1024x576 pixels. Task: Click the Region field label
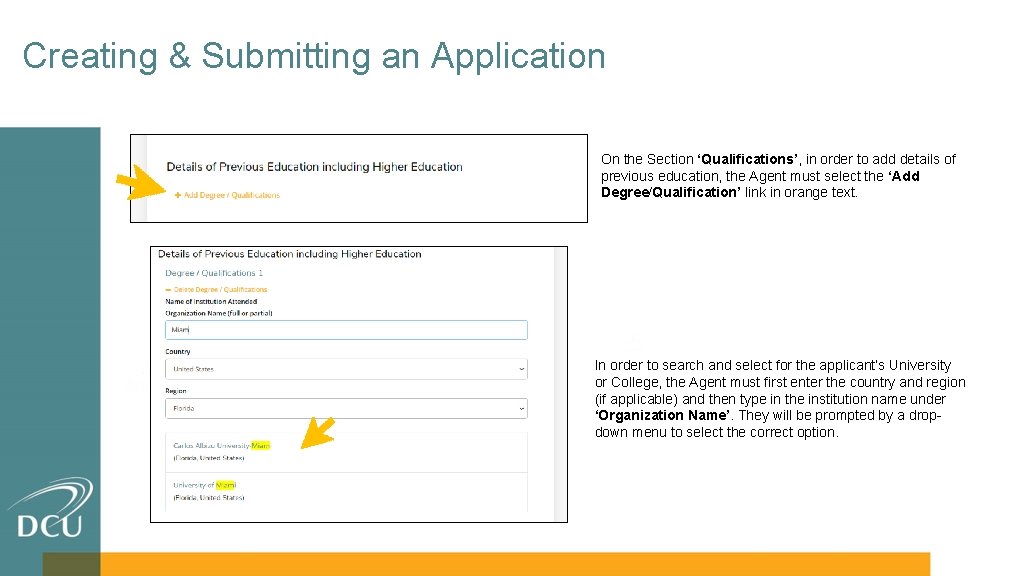click(x=176, y=391)
